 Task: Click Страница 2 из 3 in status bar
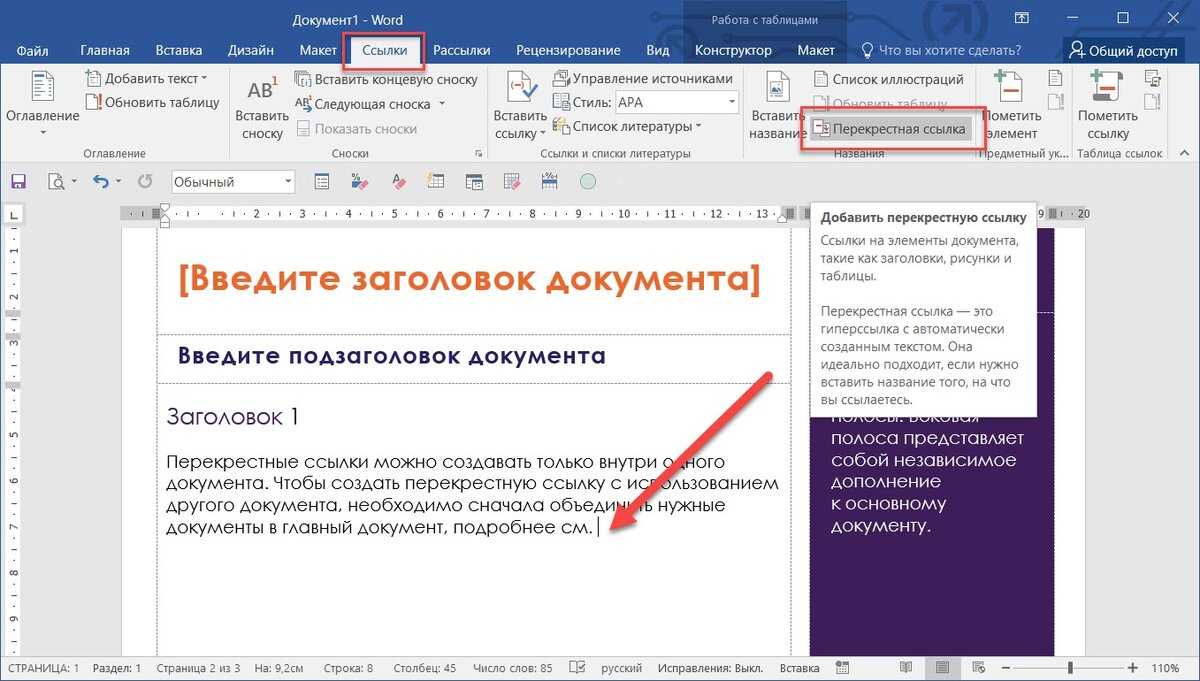coord(199,668)
